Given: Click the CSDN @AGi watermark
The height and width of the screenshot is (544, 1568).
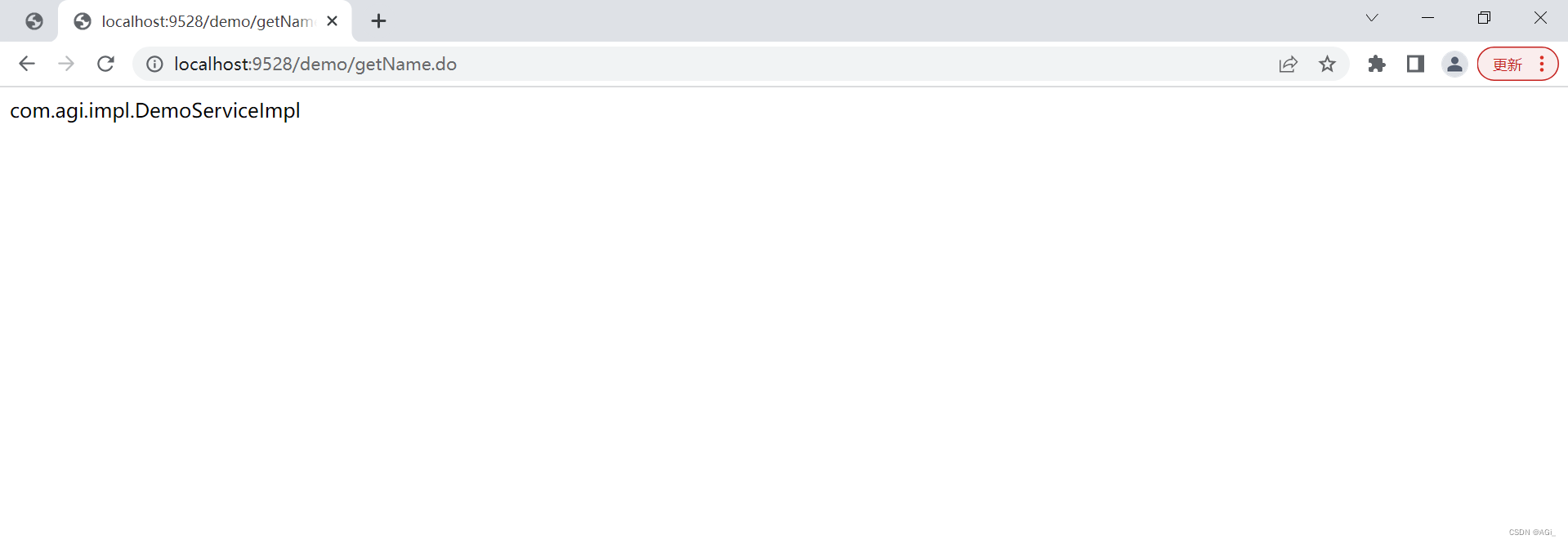Looking at the screenshot, I should (x=1531, y=533).
